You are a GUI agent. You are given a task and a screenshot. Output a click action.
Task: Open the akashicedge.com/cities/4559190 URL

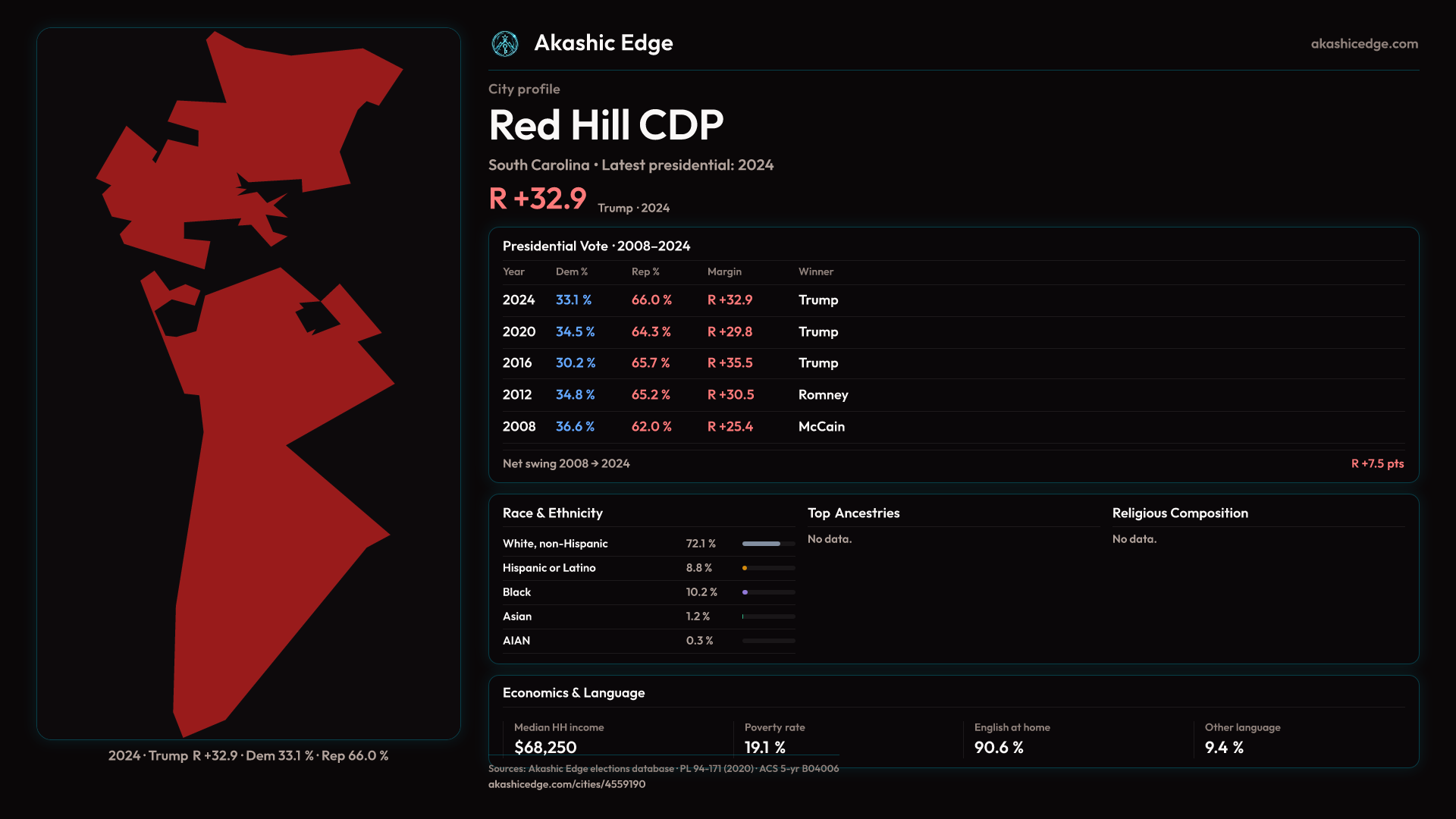tap(566, 784)
